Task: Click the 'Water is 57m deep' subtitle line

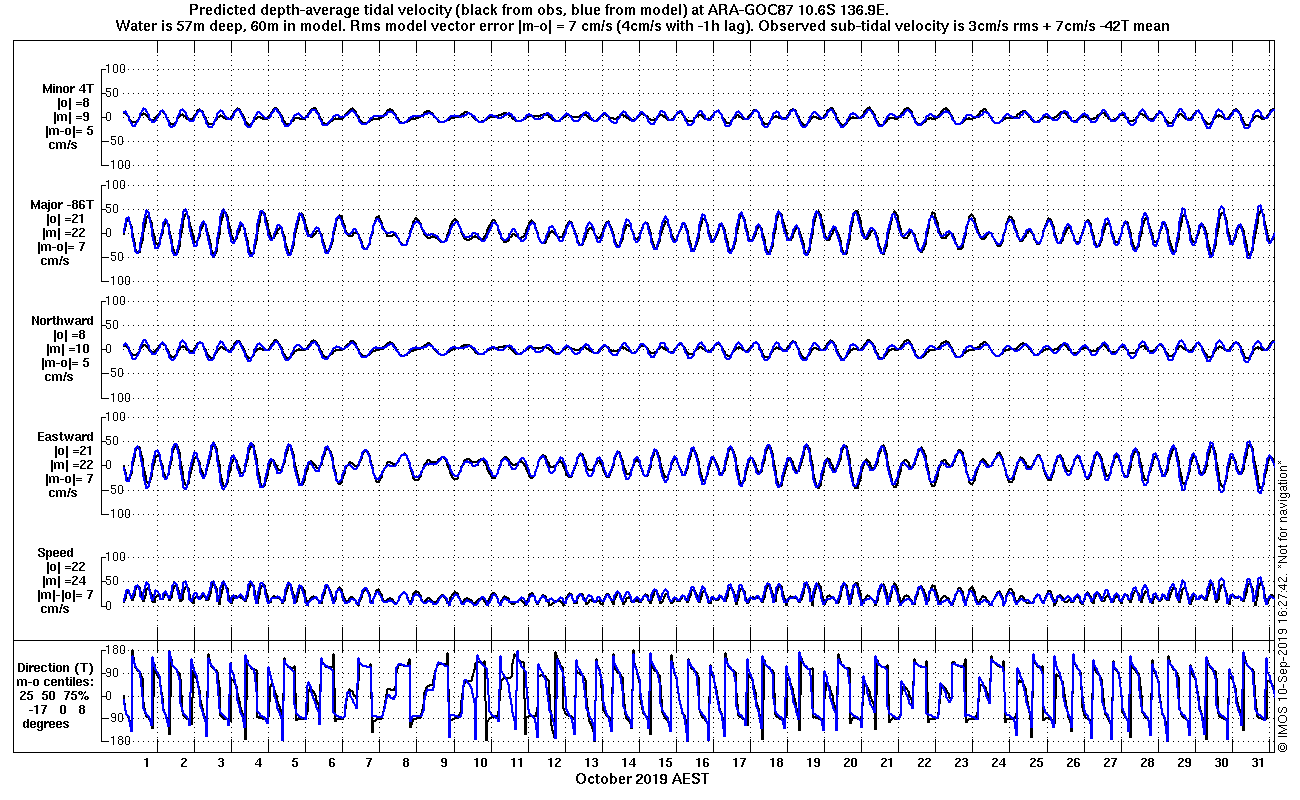Action: coord(645,26)
